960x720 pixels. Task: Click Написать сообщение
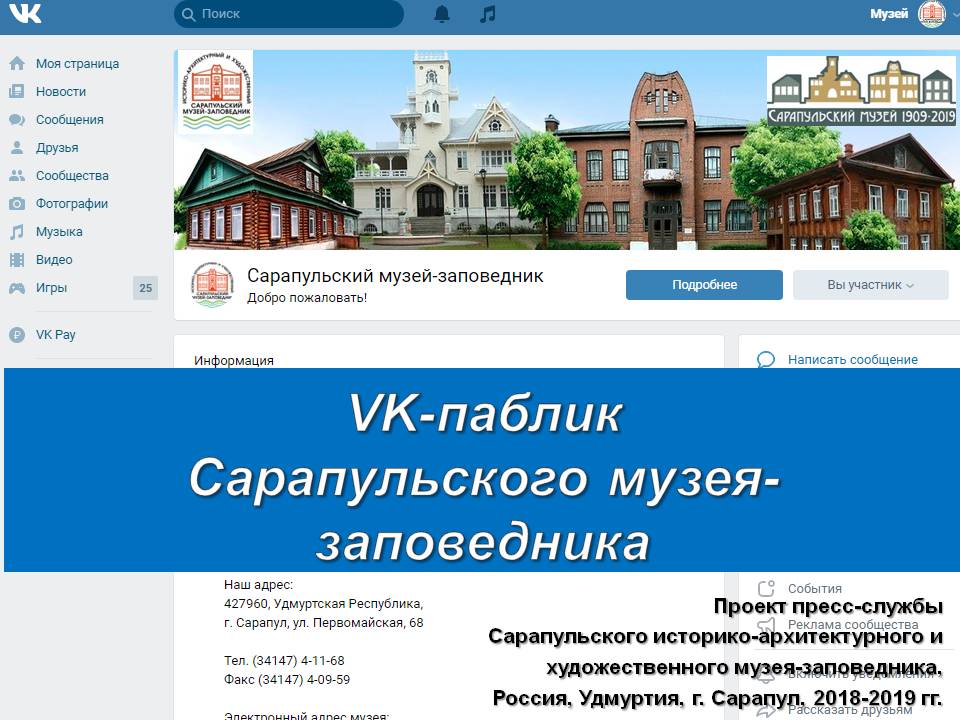(x=852, y=359)
